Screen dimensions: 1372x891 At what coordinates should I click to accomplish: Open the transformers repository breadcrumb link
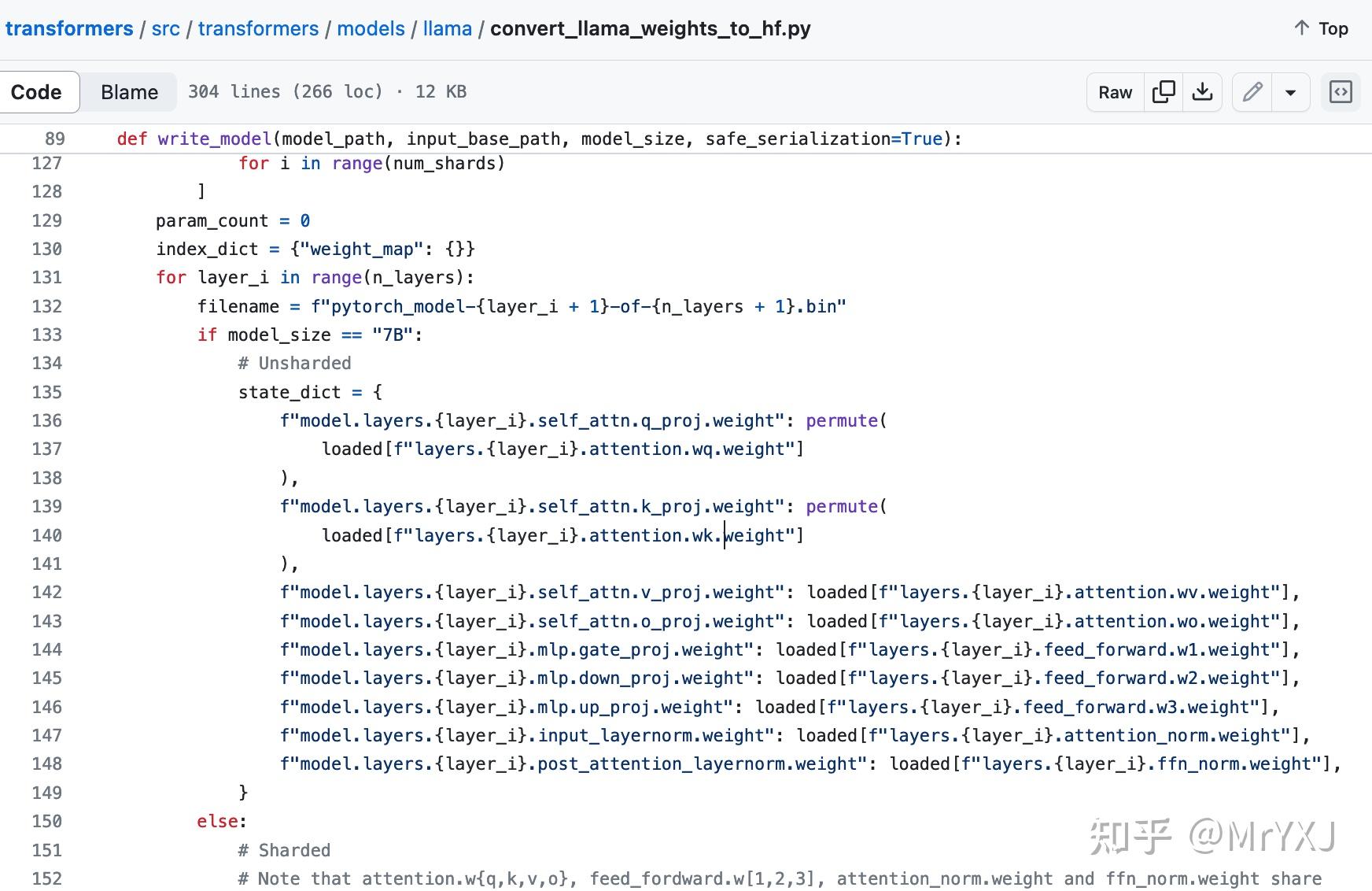coord(69,29)
